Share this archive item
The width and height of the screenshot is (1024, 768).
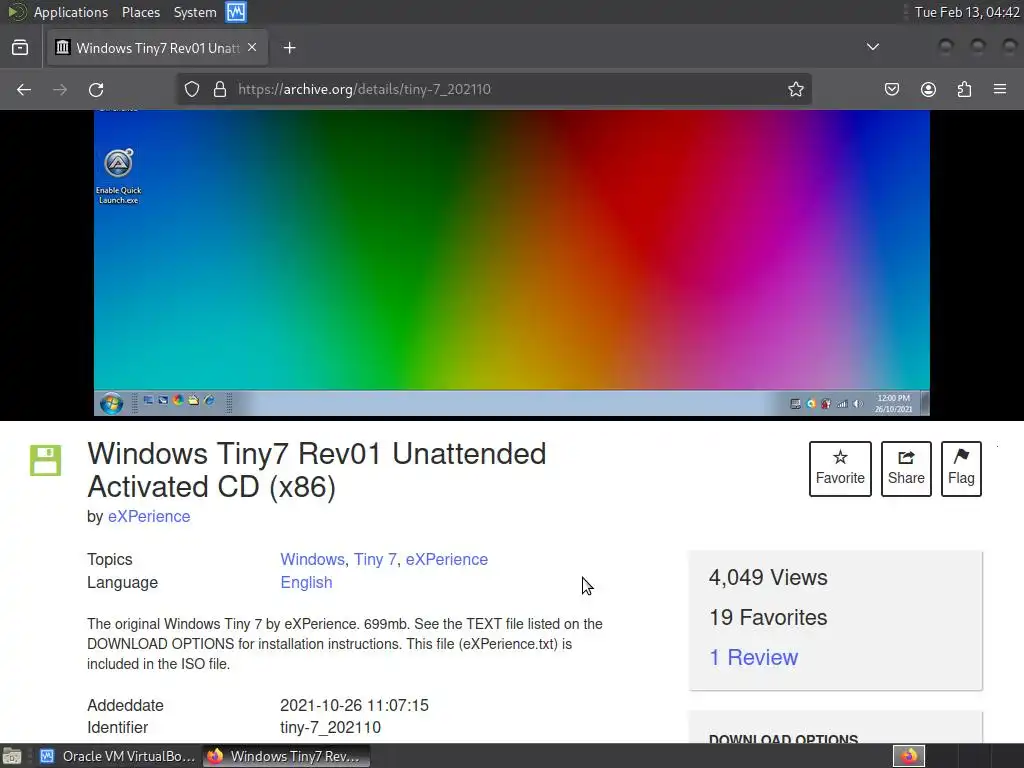click(x=906, y=469)
